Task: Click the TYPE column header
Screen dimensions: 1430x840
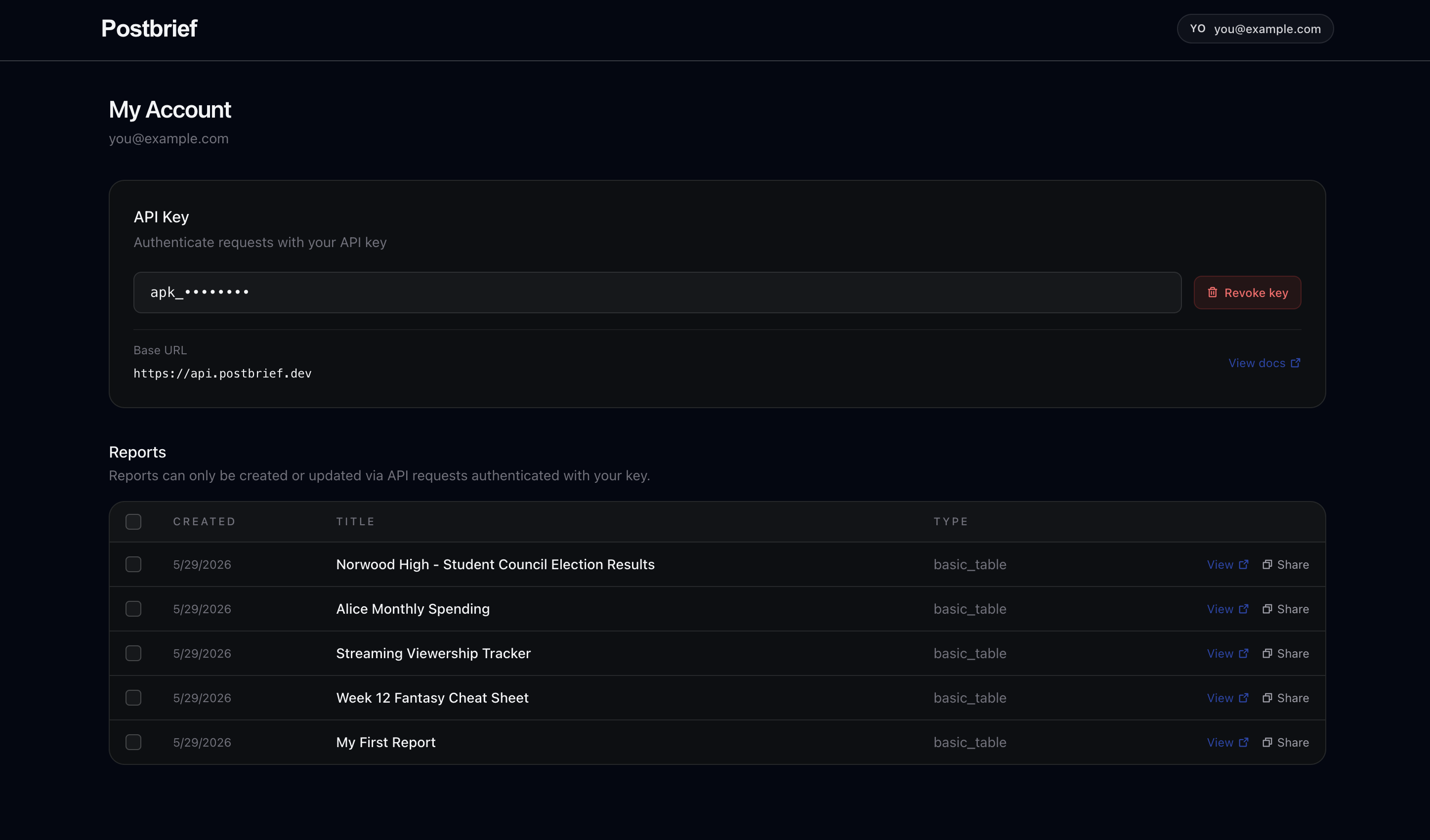Action: tap(951, 522)
